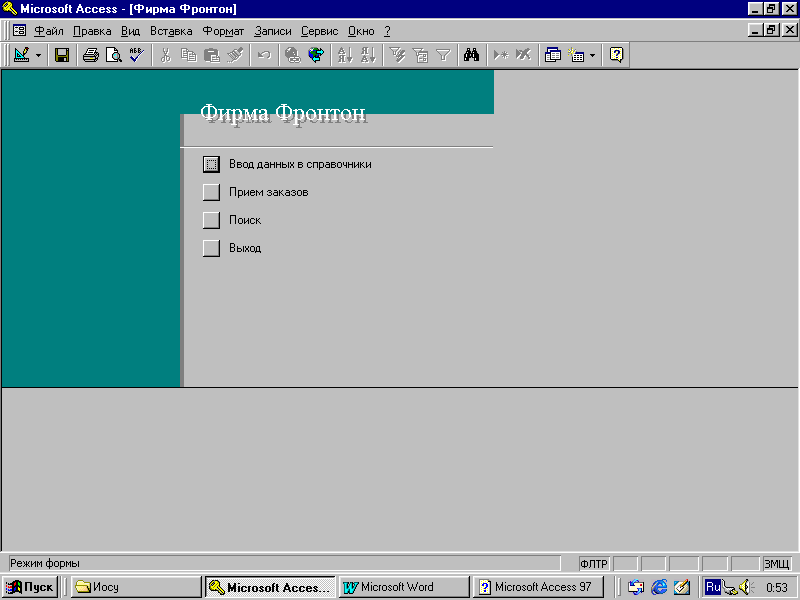
Task: Open the Вставка menu
Action: (171, 31)
